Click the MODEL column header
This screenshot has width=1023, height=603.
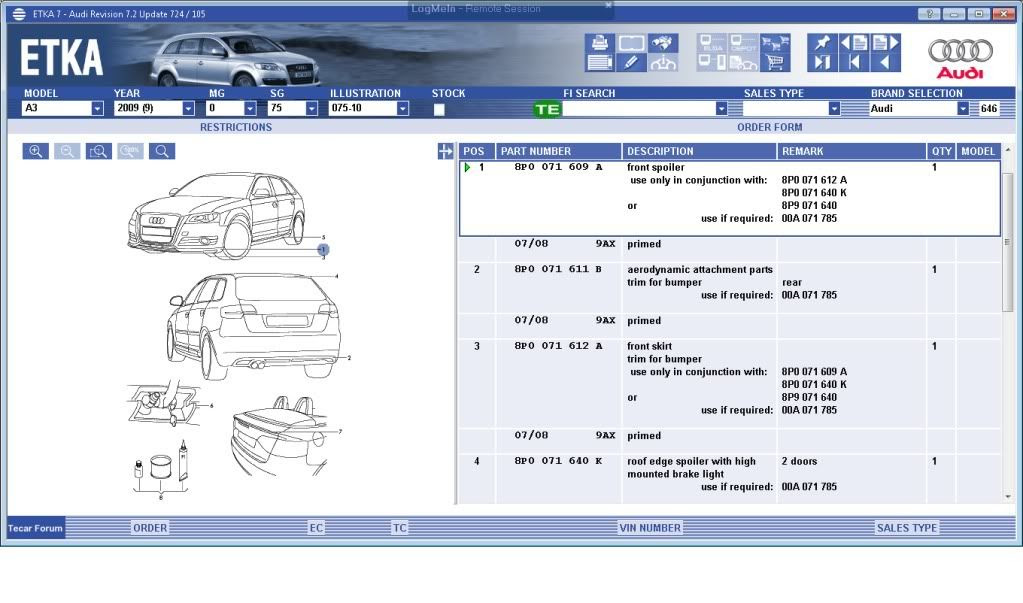[977, 151]
